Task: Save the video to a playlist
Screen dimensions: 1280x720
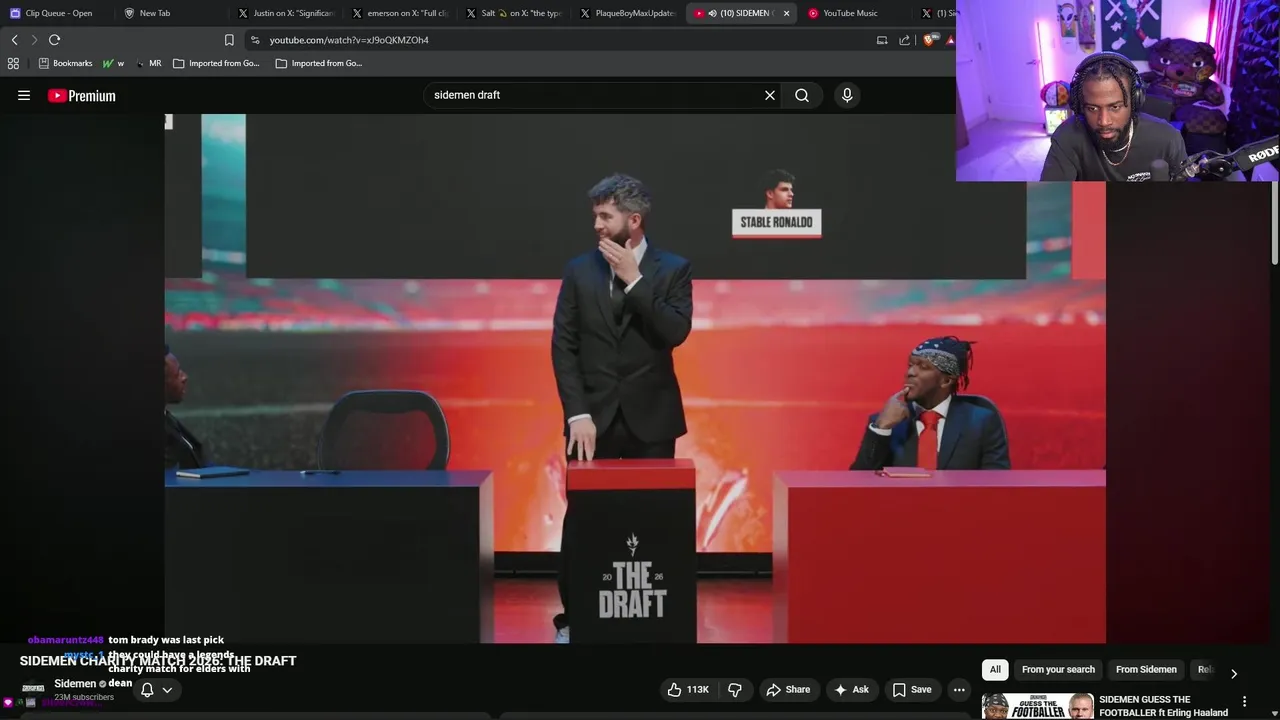Action: pyautogui.click(x=912, y=690)
